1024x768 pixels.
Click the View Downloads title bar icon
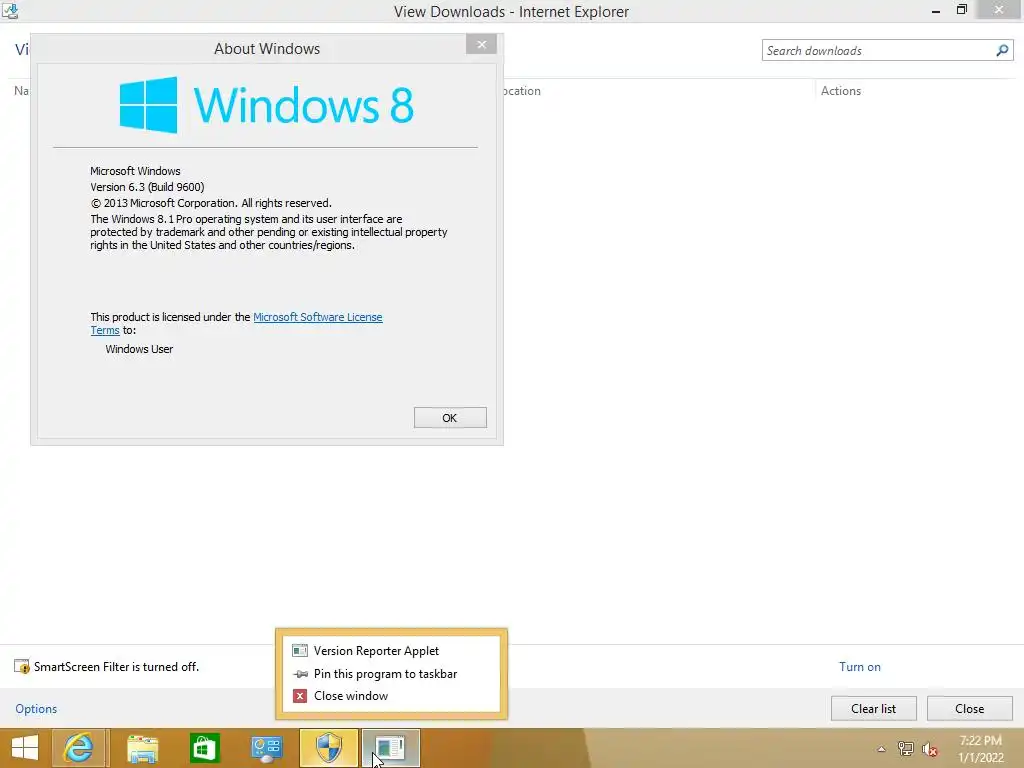pos(10,10)
